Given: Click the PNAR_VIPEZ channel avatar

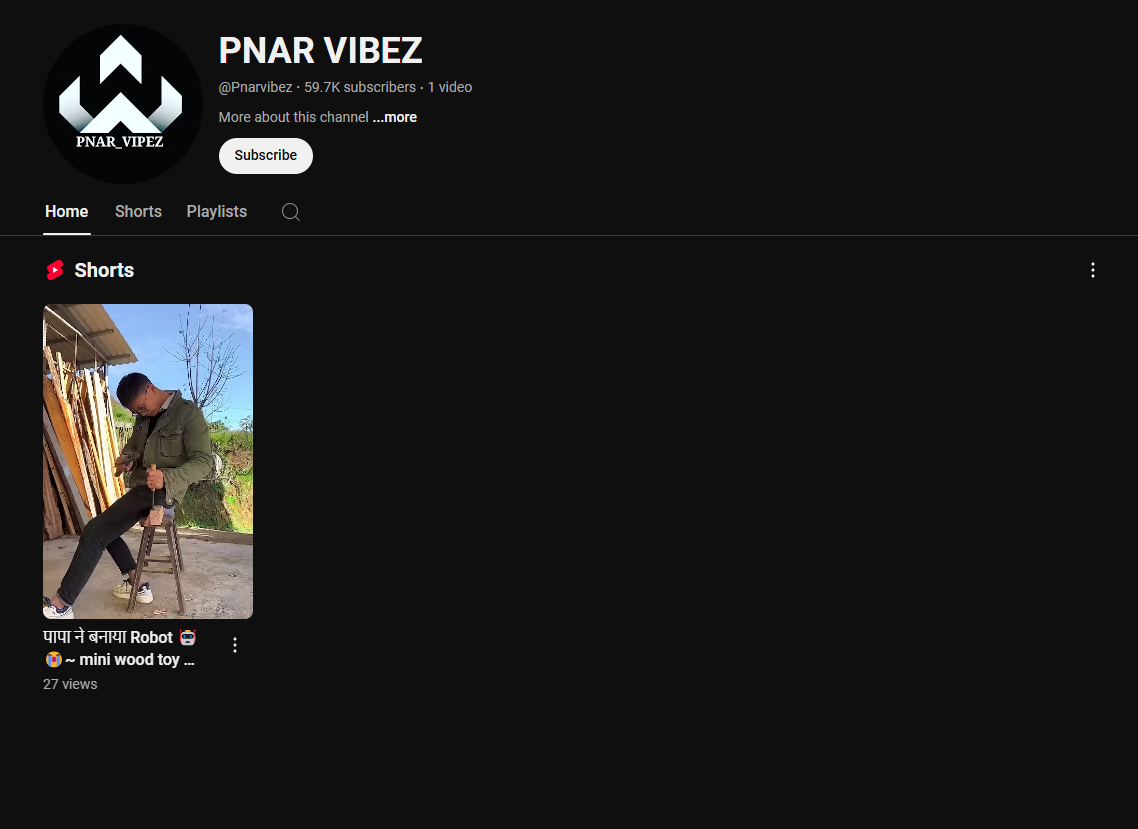Looking at the screenshot, I should point(123,104).
